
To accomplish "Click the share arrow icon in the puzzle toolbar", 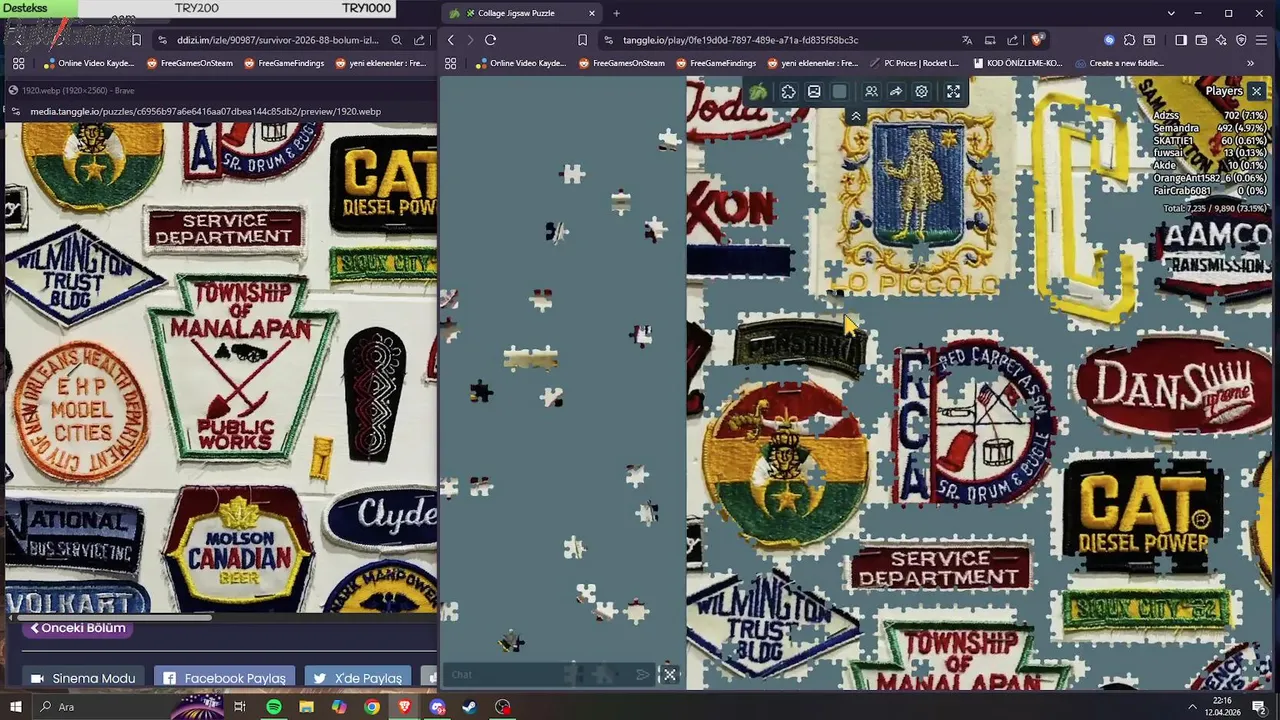I will (x=896, y=92).
